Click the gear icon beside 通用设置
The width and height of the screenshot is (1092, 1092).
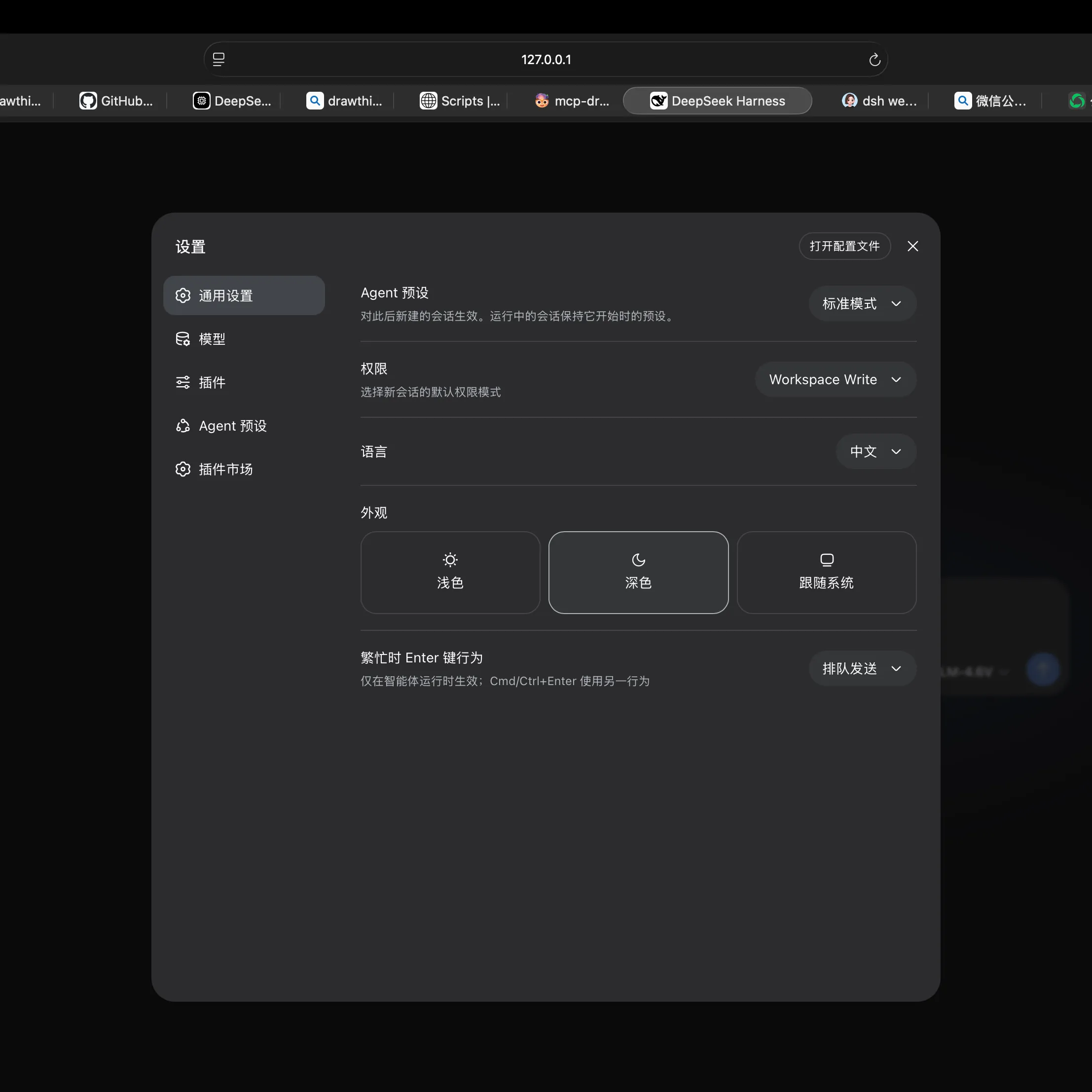[182, 295]
